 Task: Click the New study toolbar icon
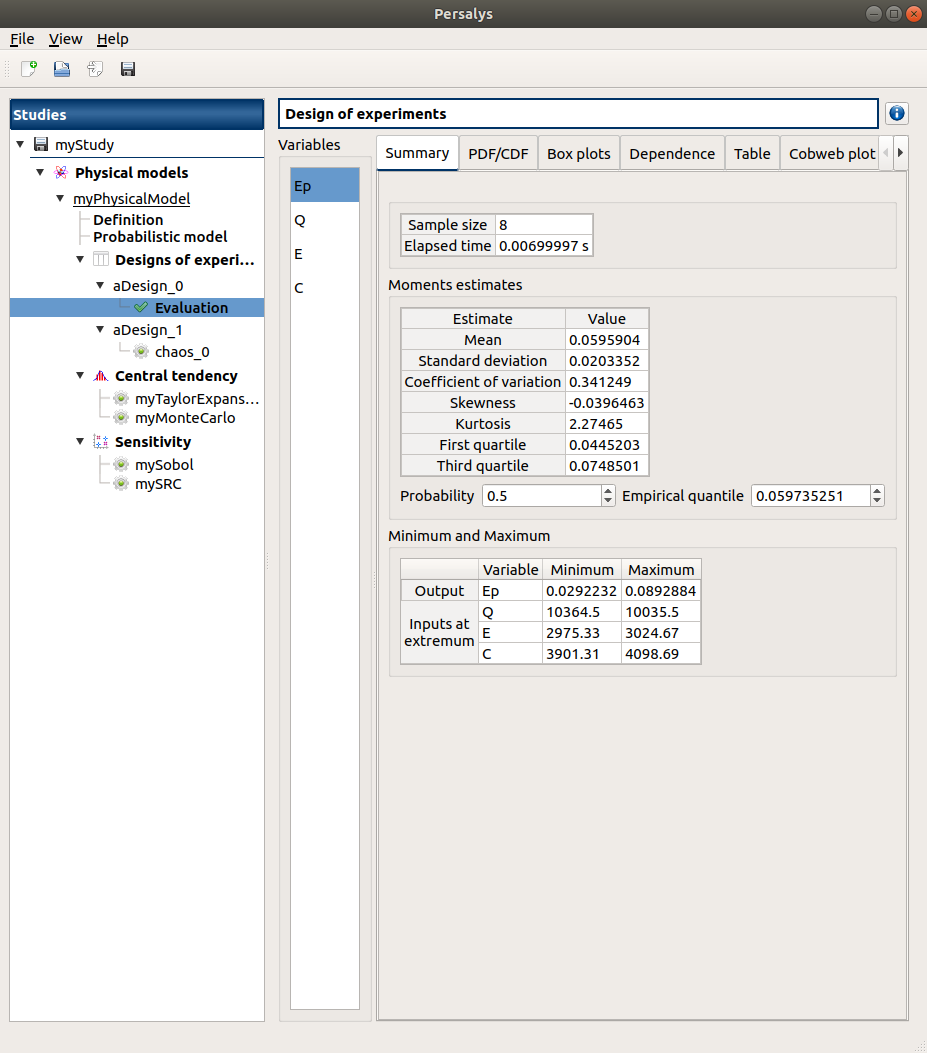click(x=29, y=69)
